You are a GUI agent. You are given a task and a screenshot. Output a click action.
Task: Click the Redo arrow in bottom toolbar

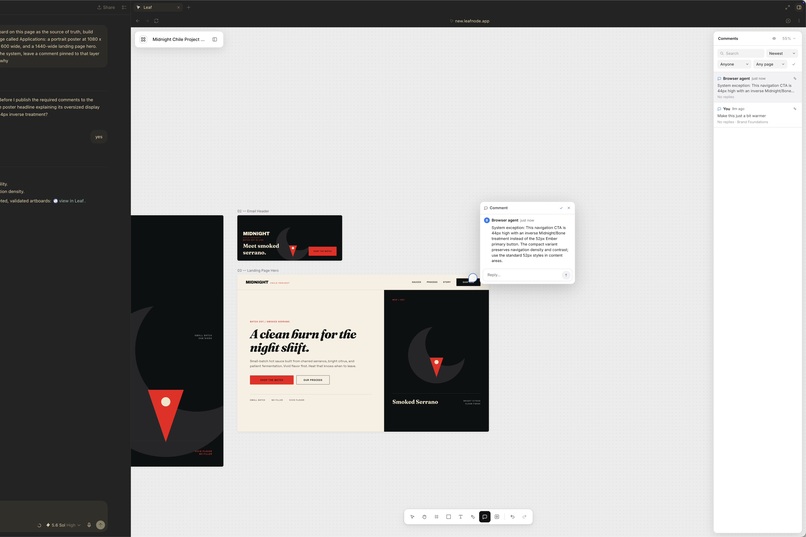point(524,517)
